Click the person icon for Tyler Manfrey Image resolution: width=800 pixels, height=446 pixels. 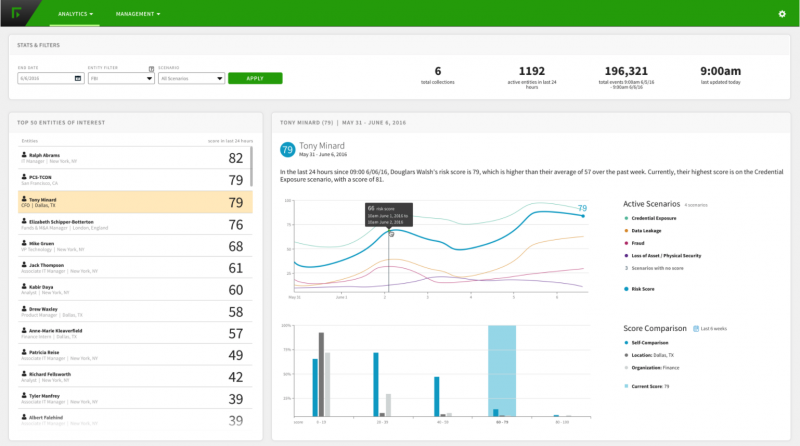[24, 395]
